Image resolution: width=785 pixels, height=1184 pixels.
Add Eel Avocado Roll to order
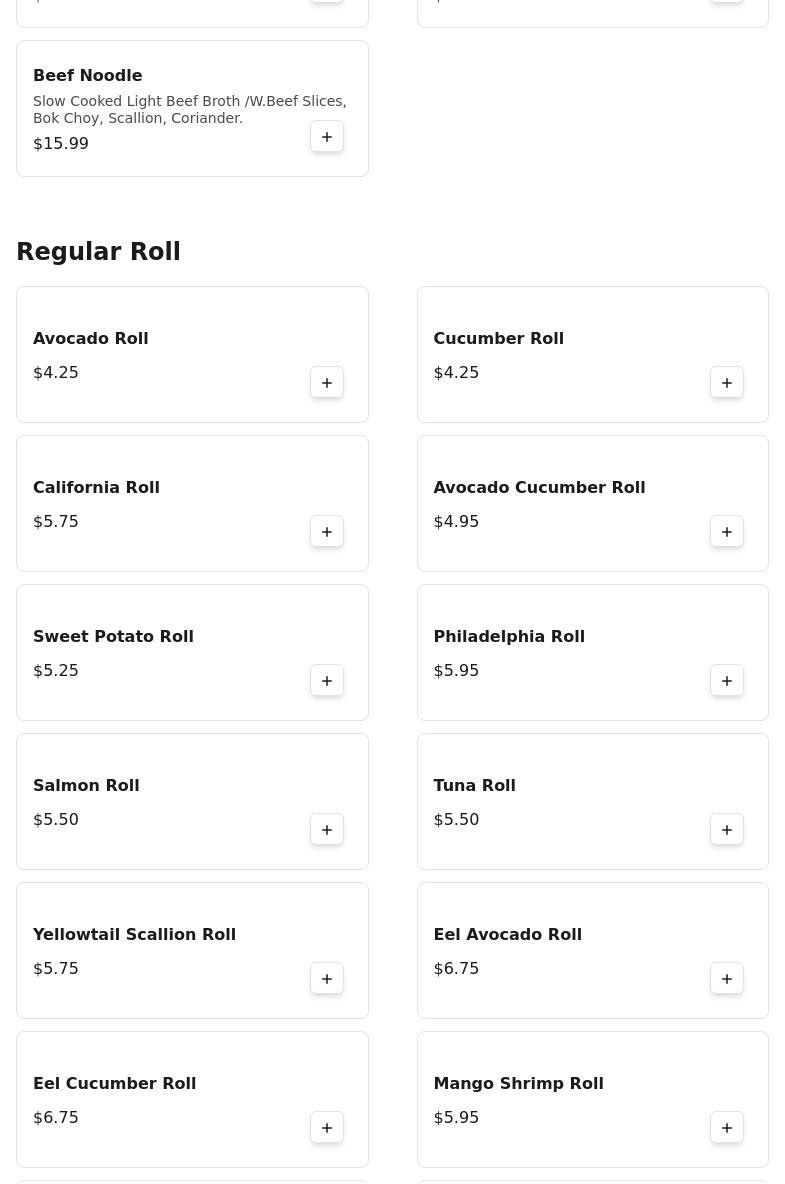(x=727, y=979)
